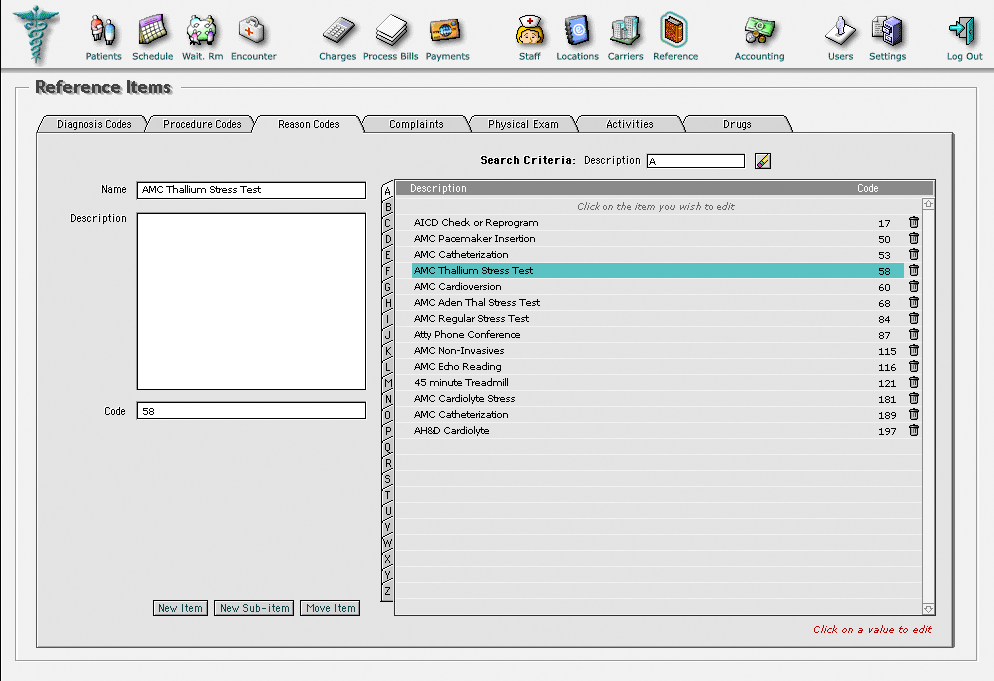
Task: Open the Staff nurse icon
Action: pyautogui.click(x=529, y=30)
